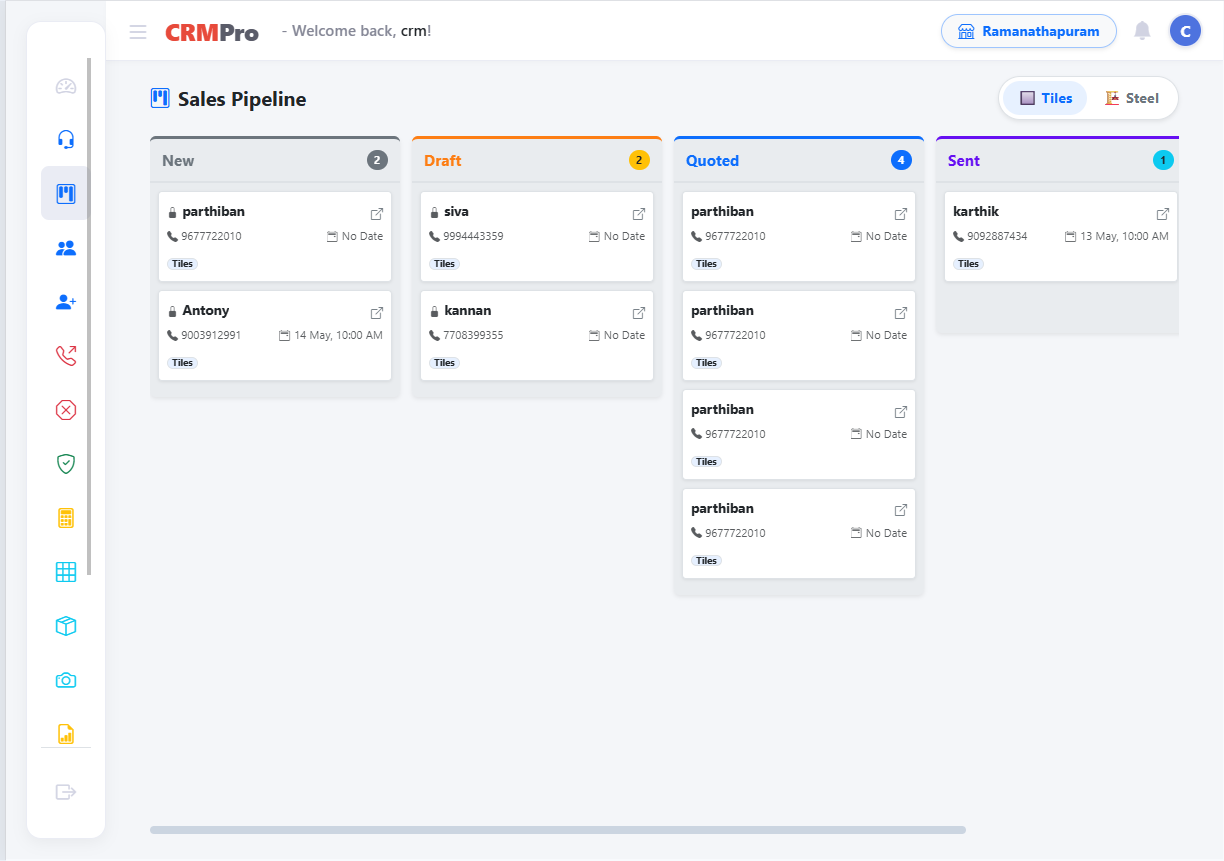
Task: Click No Date on siva card
Action: [624, 237]
